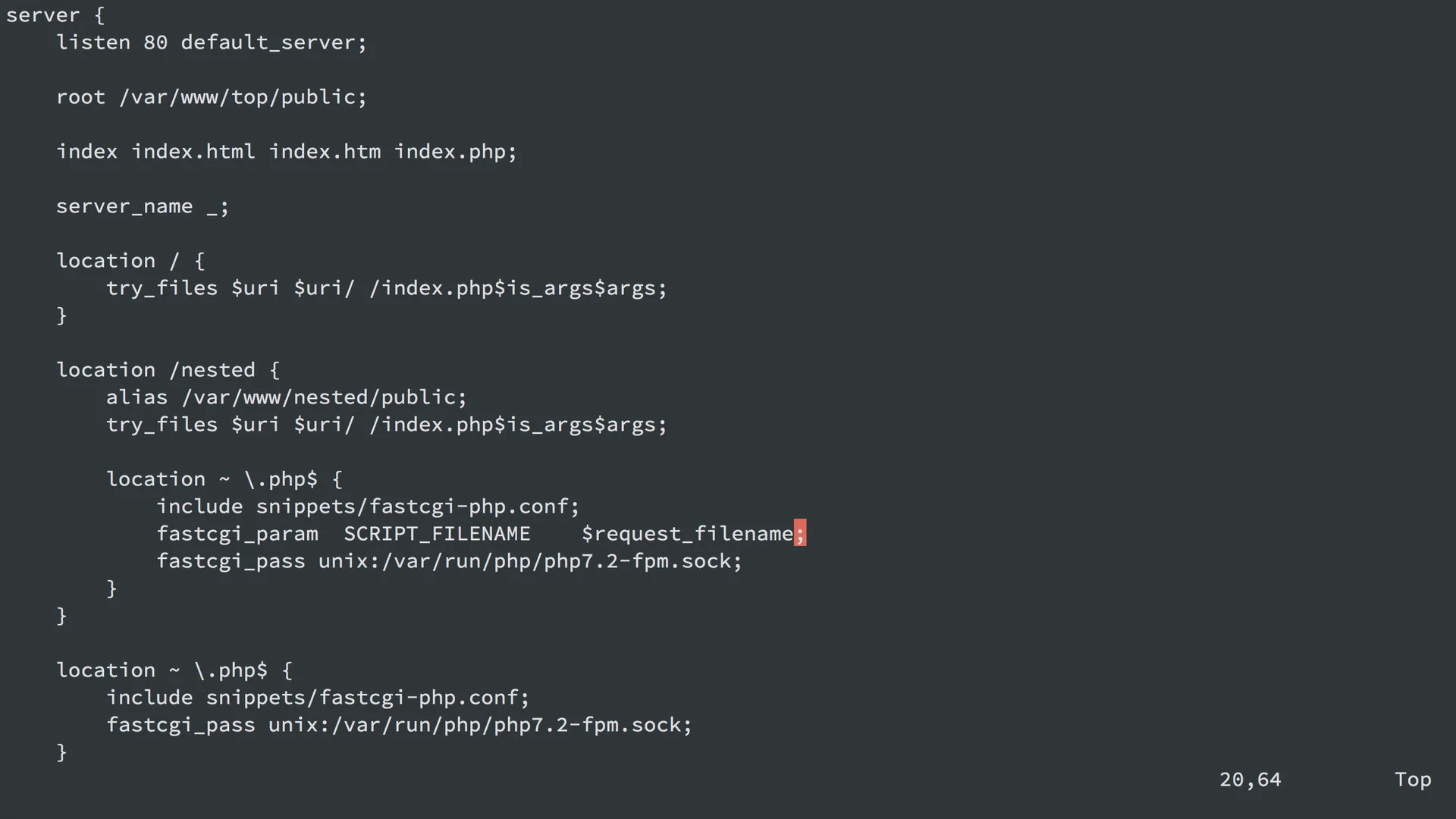Image resolution: width=1456 pixels, height=819 pixels.
Task: Click the highlighted cursor after $request_filename
Action: pos(800,534)
